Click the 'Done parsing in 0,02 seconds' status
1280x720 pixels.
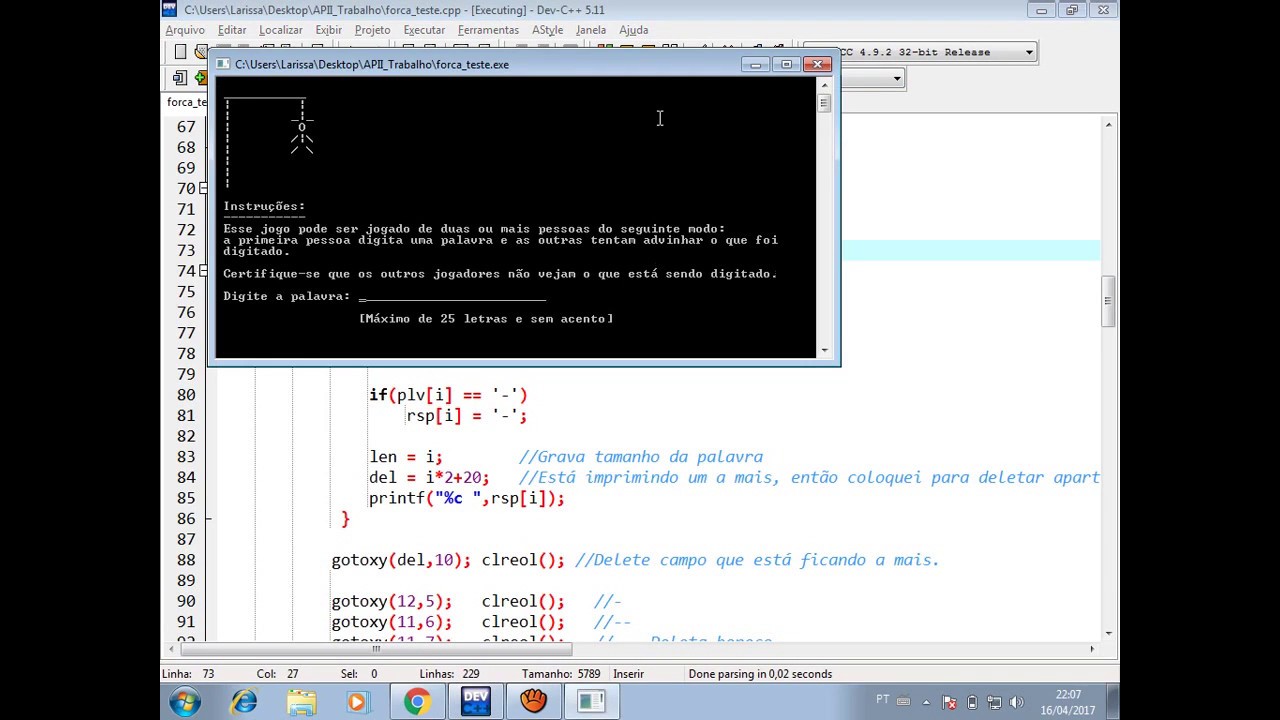tap(760, 674)
